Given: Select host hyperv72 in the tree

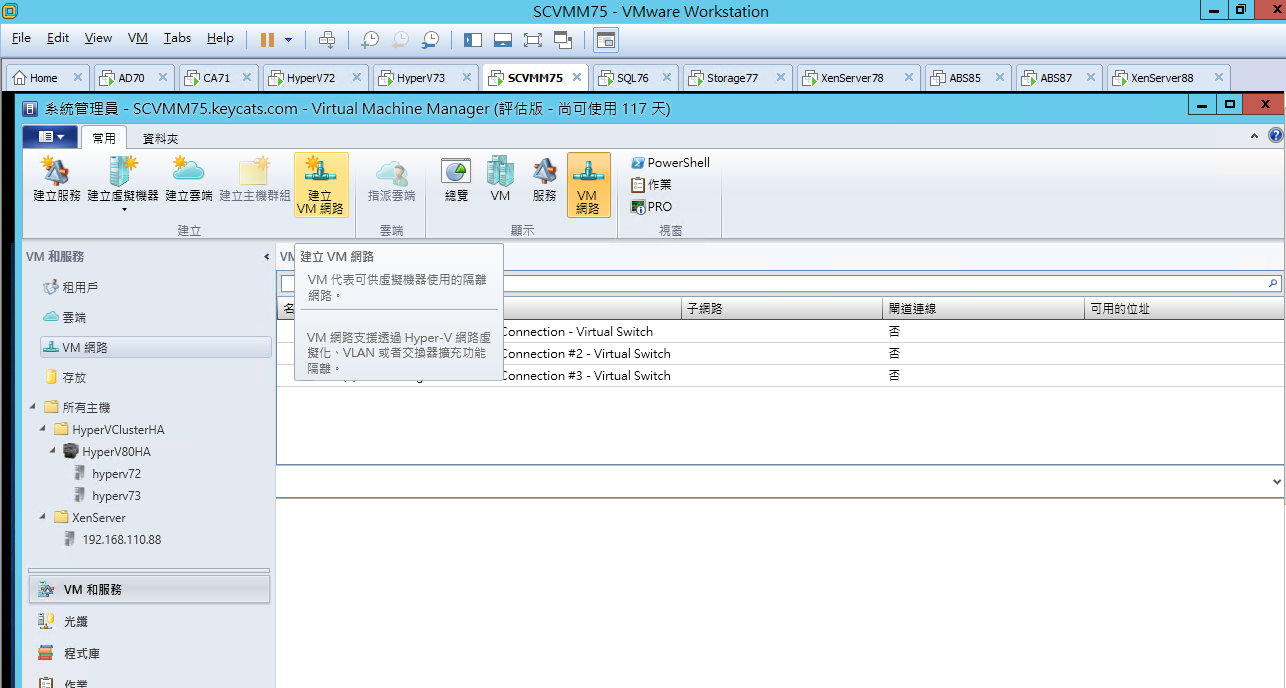Looking at the screenshot, I should [x=116, y=473].
